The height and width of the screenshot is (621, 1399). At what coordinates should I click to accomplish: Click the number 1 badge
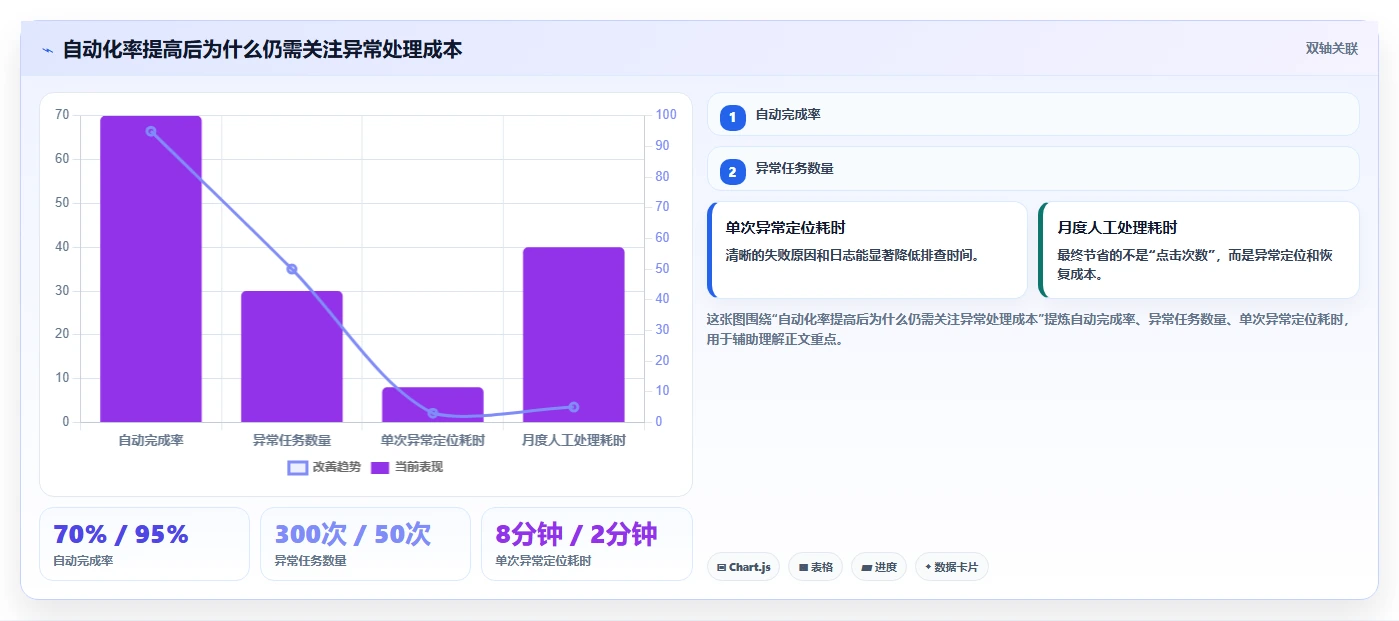pyautogui.click(x=732, y=117)
